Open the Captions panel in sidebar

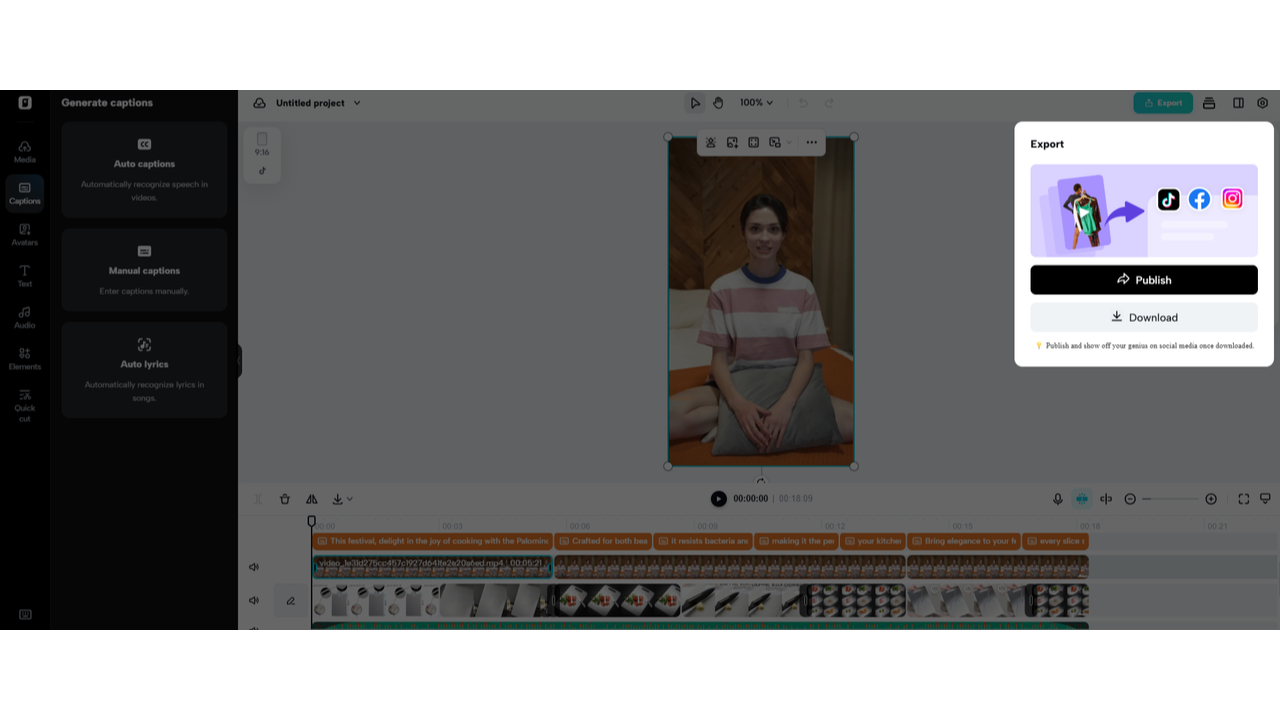(x=25, y=193)
